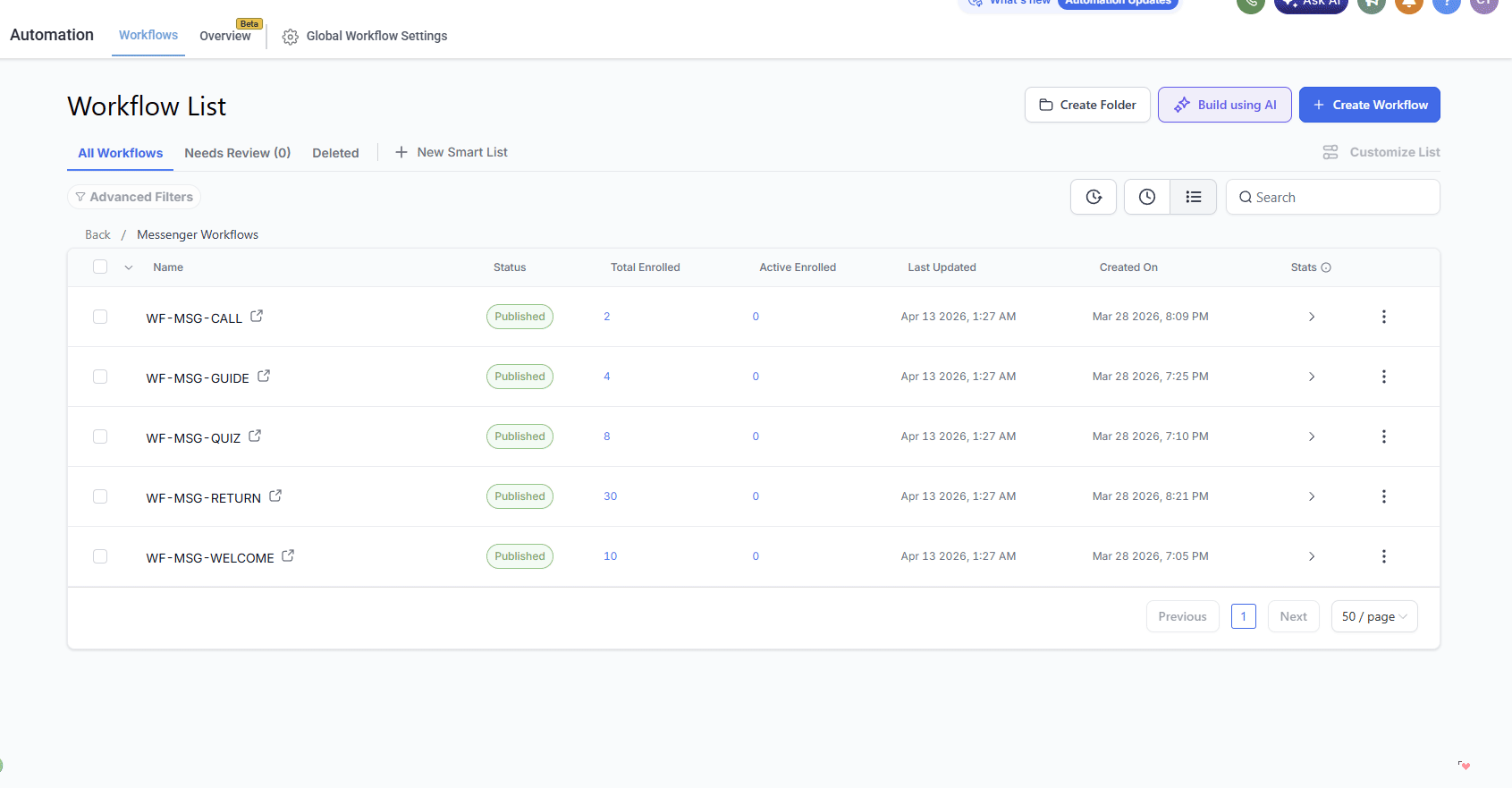Open WF-MSG-QUIZ external link icon
1512x788 pixels.
pyautogui.click(x=255, y=436)
